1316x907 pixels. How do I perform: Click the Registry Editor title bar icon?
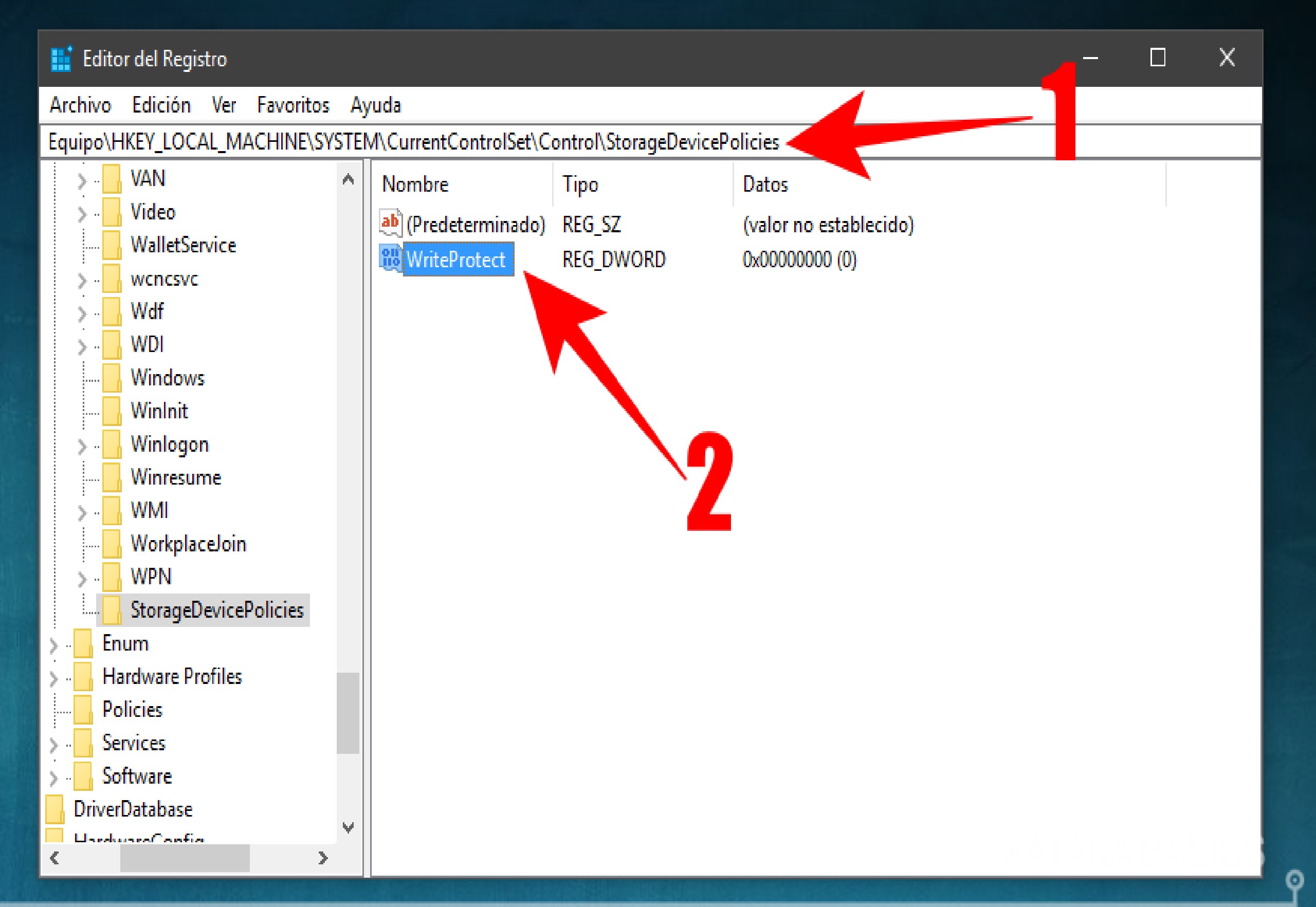tap(61, 59)
